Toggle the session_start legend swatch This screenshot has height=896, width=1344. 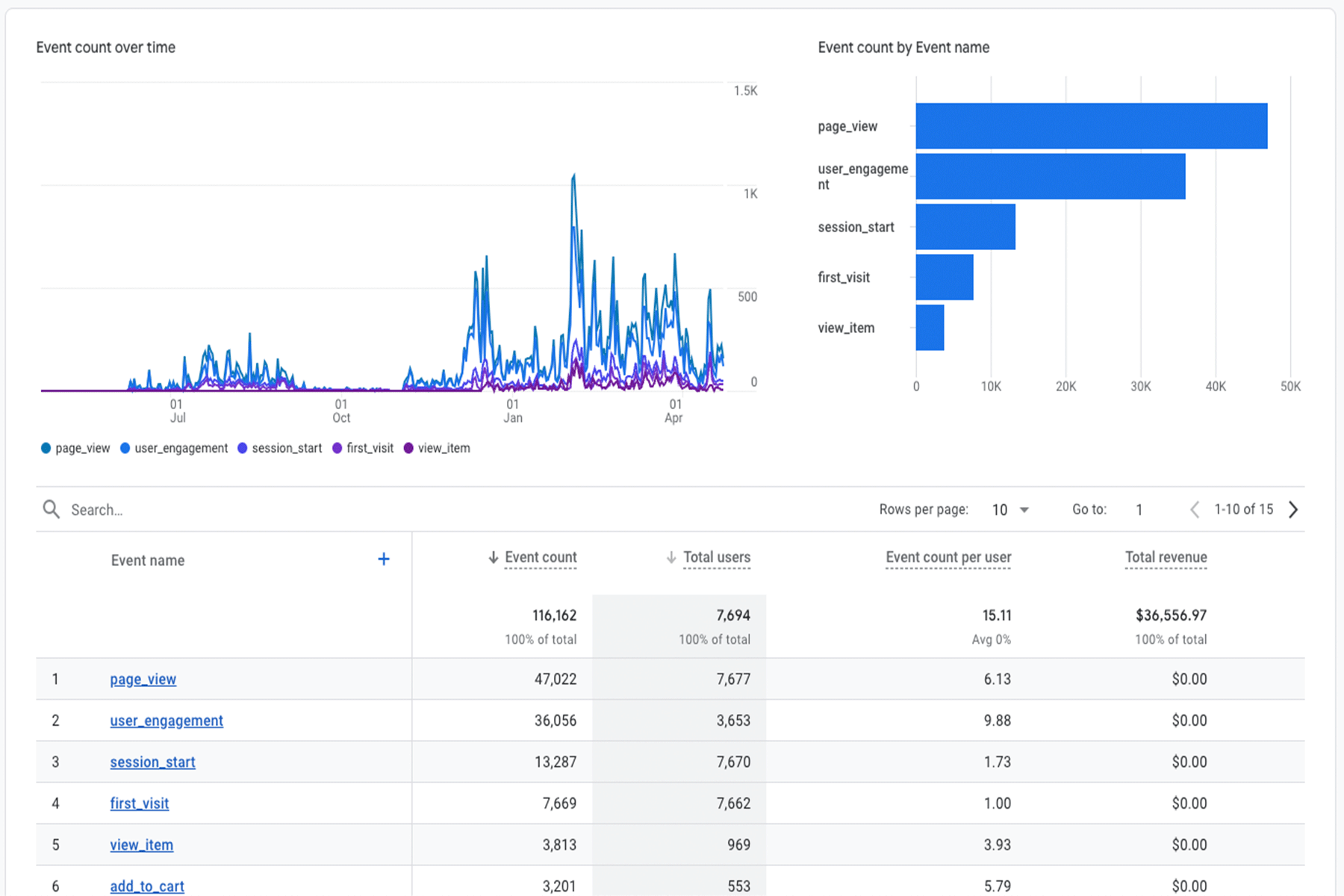click(x=243, y=448)
